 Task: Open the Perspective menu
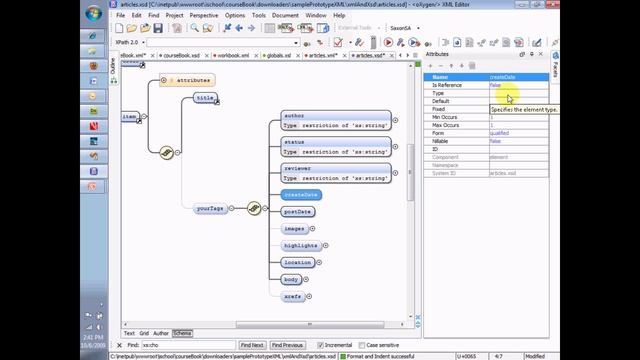(x=204, y=16)
